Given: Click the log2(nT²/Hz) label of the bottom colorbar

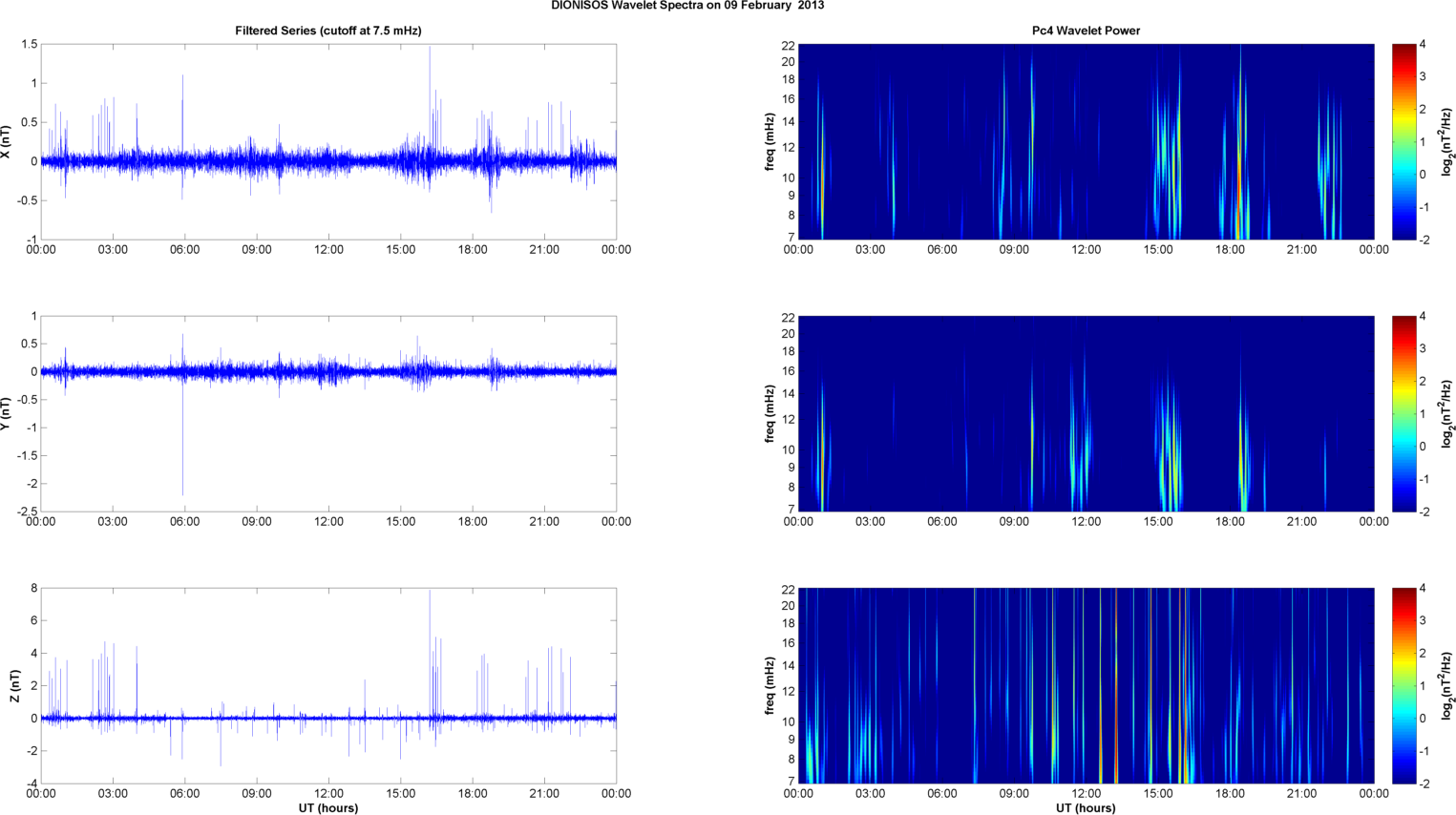Looking at the screenshot, I should coord(1448,685).
